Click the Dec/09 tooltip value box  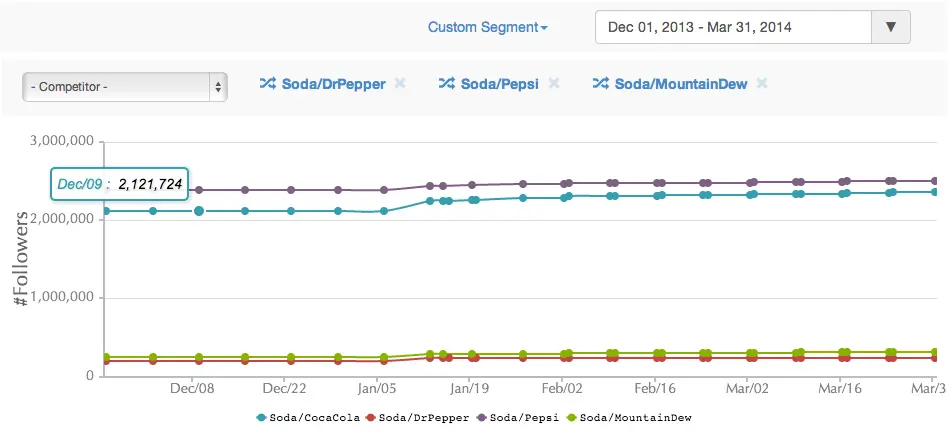[x=119, y=185]
